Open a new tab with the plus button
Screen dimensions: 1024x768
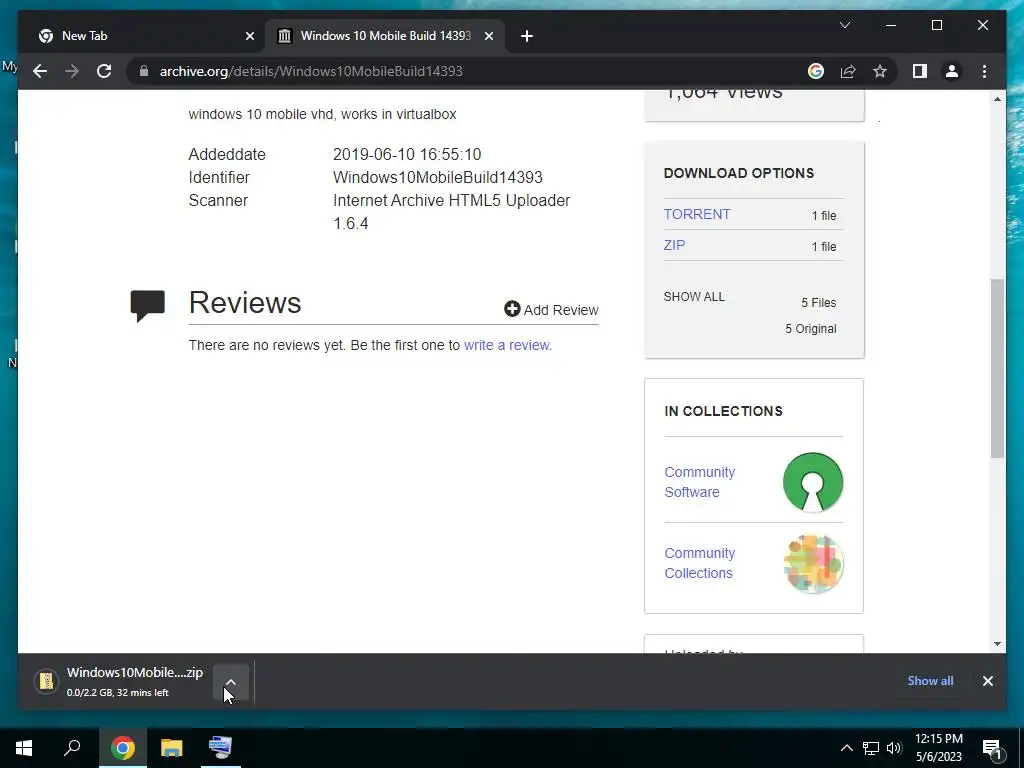pyautogui.click(x=527, y=36)
